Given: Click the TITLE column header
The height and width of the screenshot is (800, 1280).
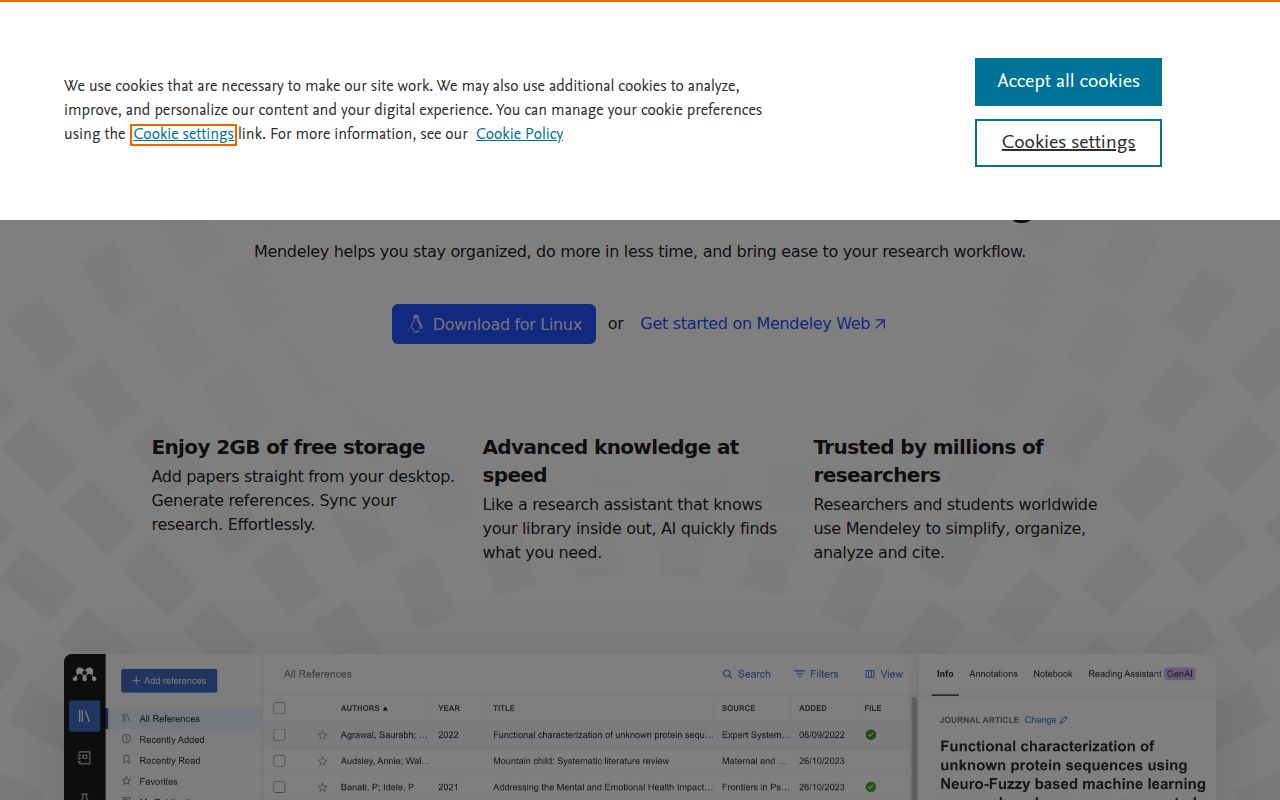Looking at the screenshot, I should coord(504,708).
